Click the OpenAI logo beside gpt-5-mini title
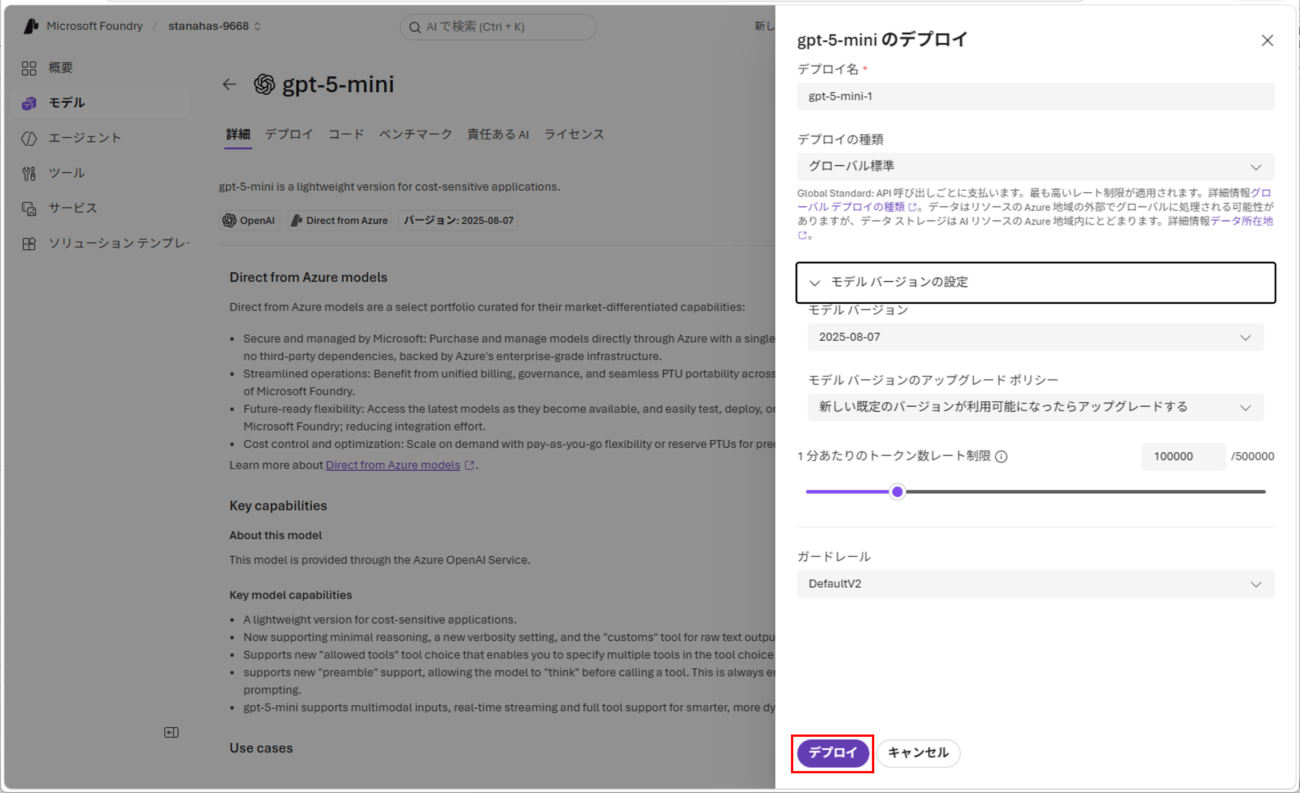Screen dimensions: 1300x793 click(264, 85)
